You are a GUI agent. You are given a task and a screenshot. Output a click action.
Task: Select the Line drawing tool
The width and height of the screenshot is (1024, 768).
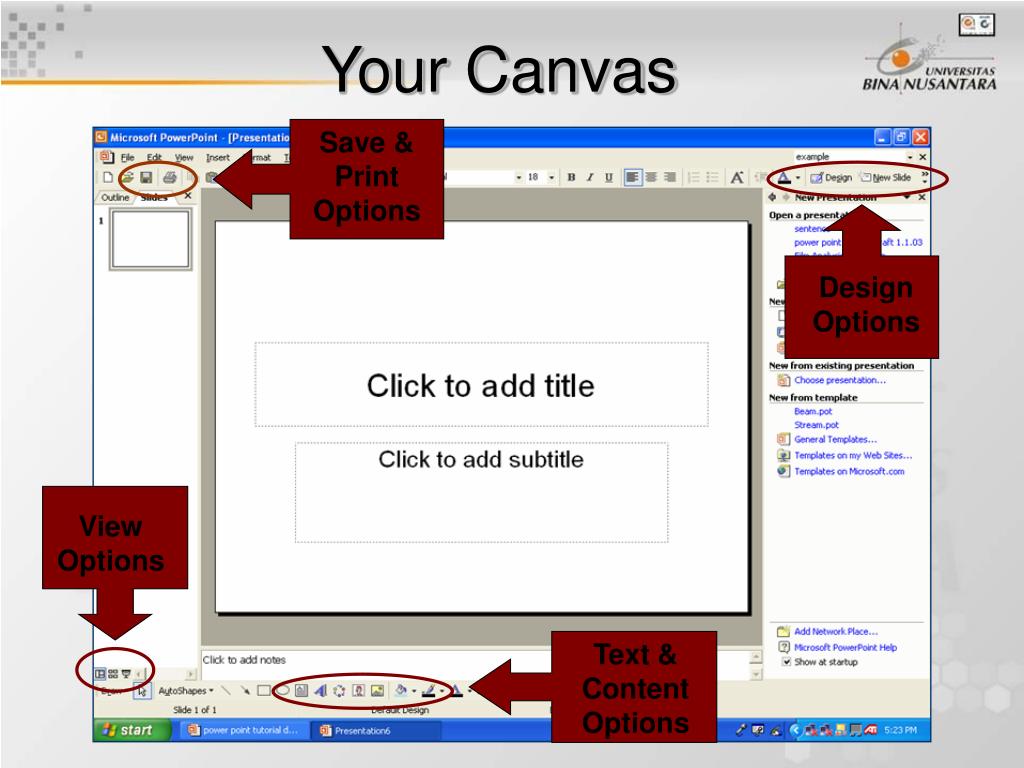point(226,690)
